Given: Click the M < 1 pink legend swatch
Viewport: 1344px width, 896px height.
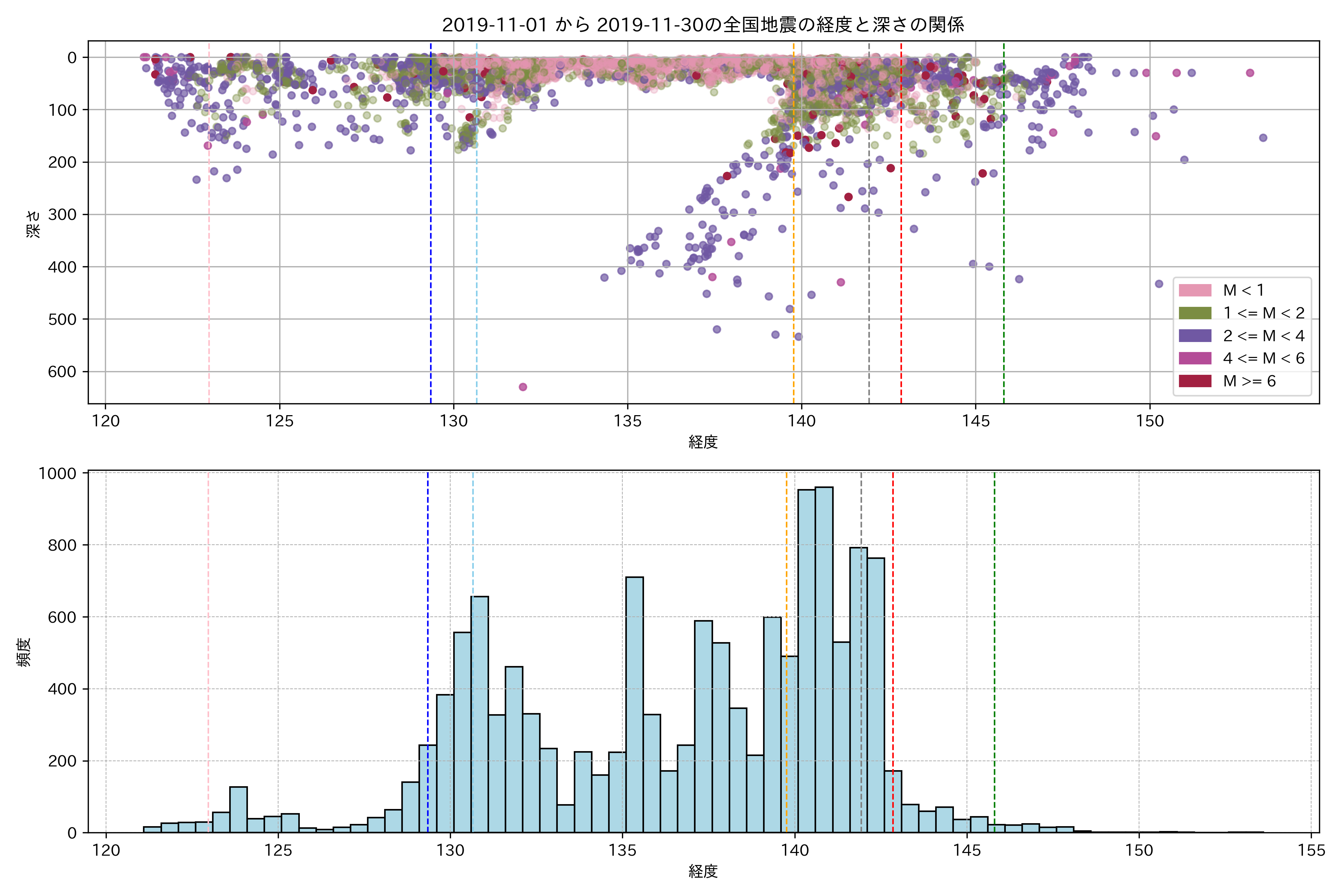Looking at the screenshot, I should tap(1195, 290).
